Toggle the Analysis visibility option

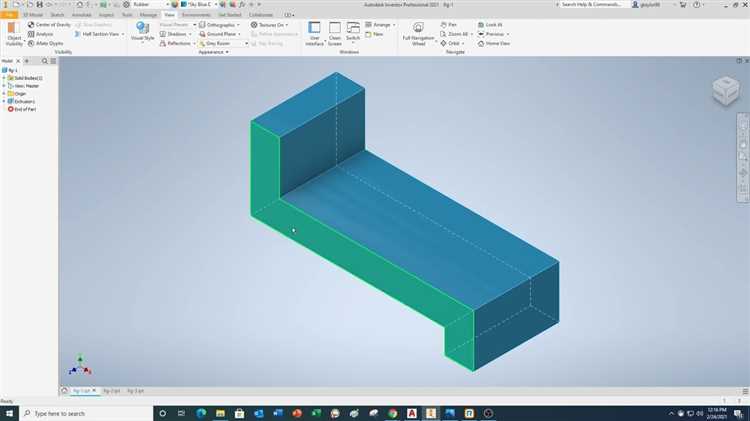click(43, 34)
